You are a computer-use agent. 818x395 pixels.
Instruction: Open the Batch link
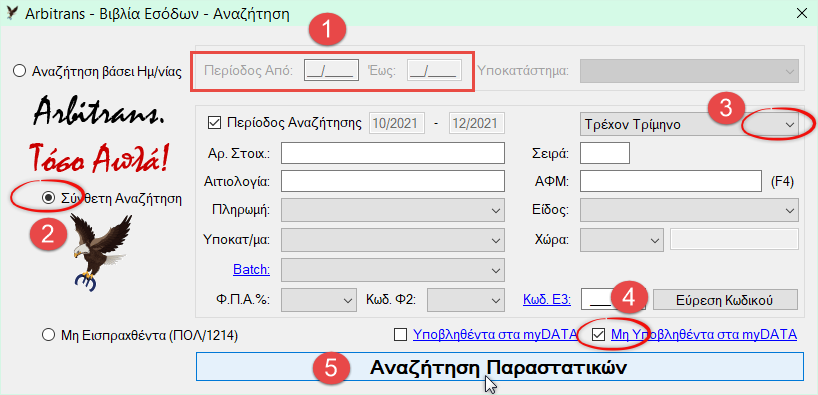click(x=251, y=269)
